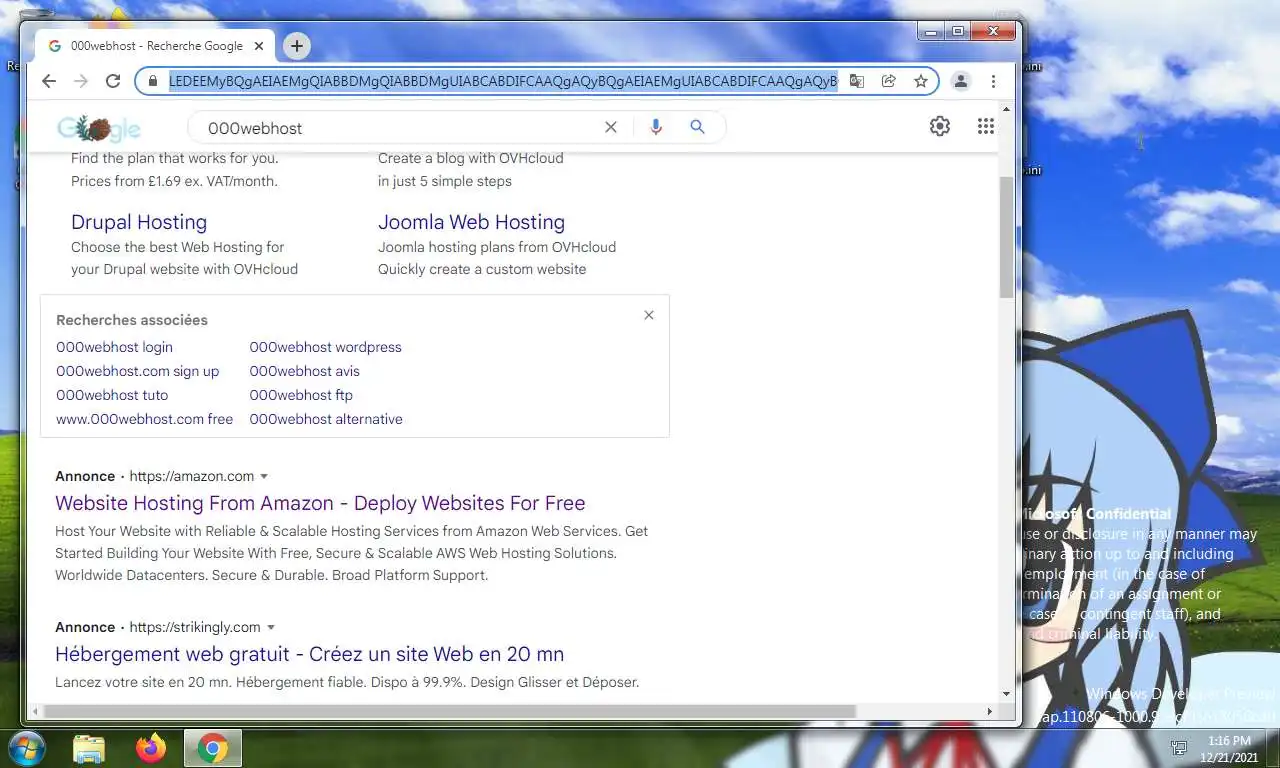
Task: Clear the search box text
Action: point(611,127)
